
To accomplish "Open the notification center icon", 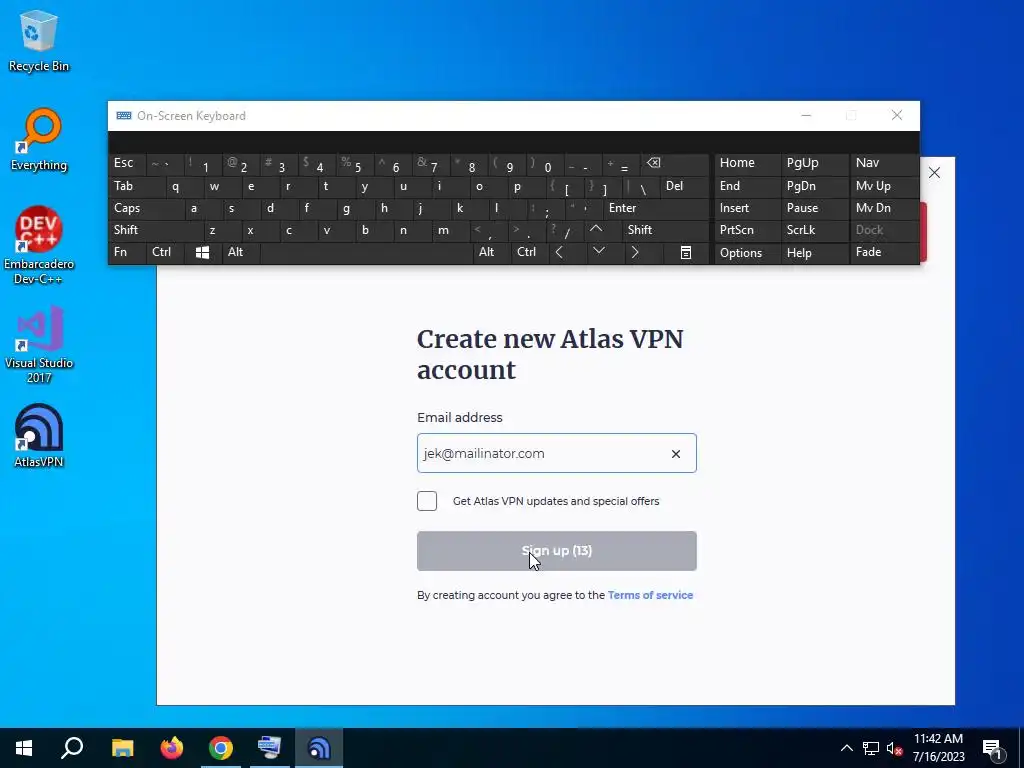I will [992, 748].
